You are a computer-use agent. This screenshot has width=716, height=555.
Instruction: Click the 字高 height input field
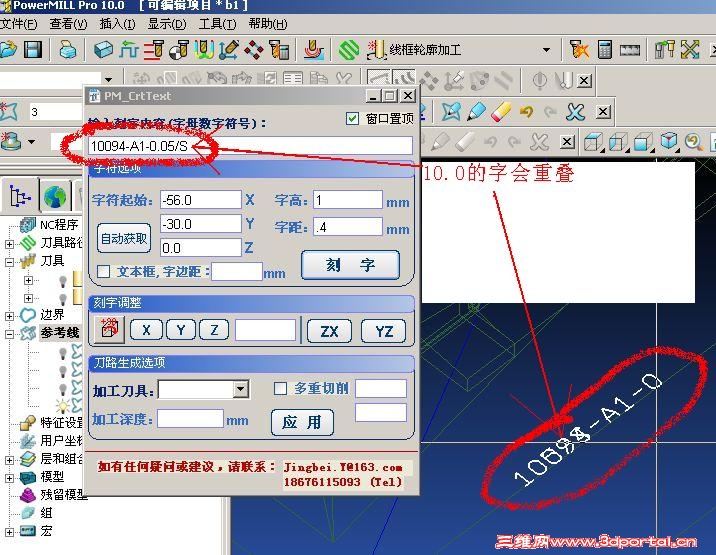tap(347, 200)
